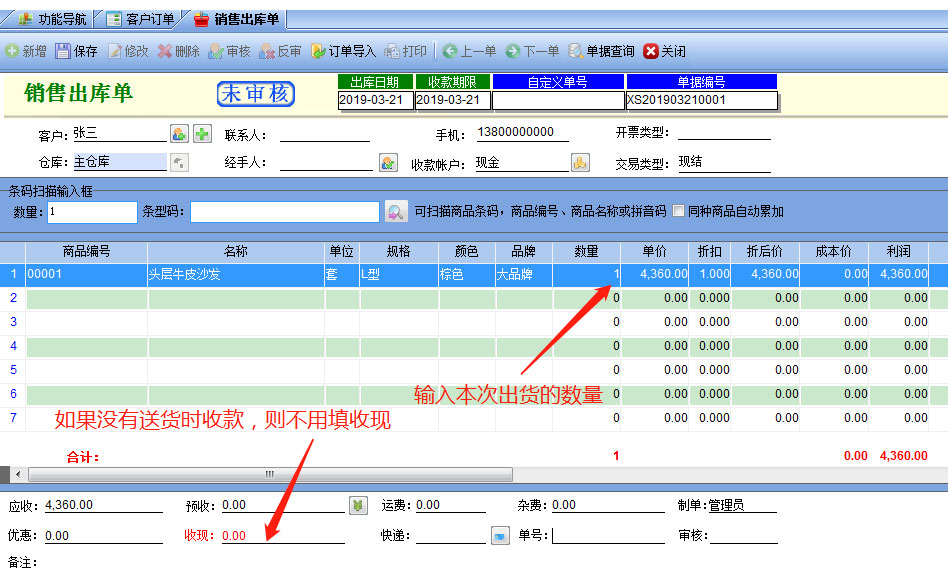Enable 同种商品自动累加 checkbox

point(679,211)
